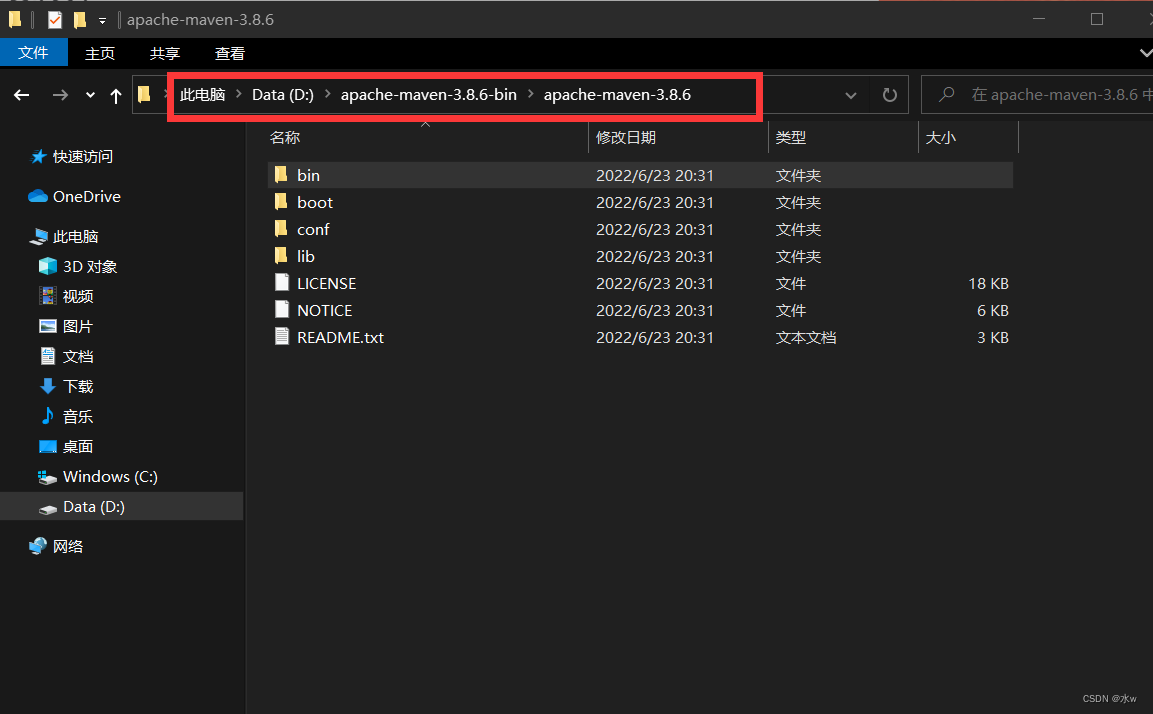
Task: Sort by 名称 column header
Action: [x=285, y=138]
